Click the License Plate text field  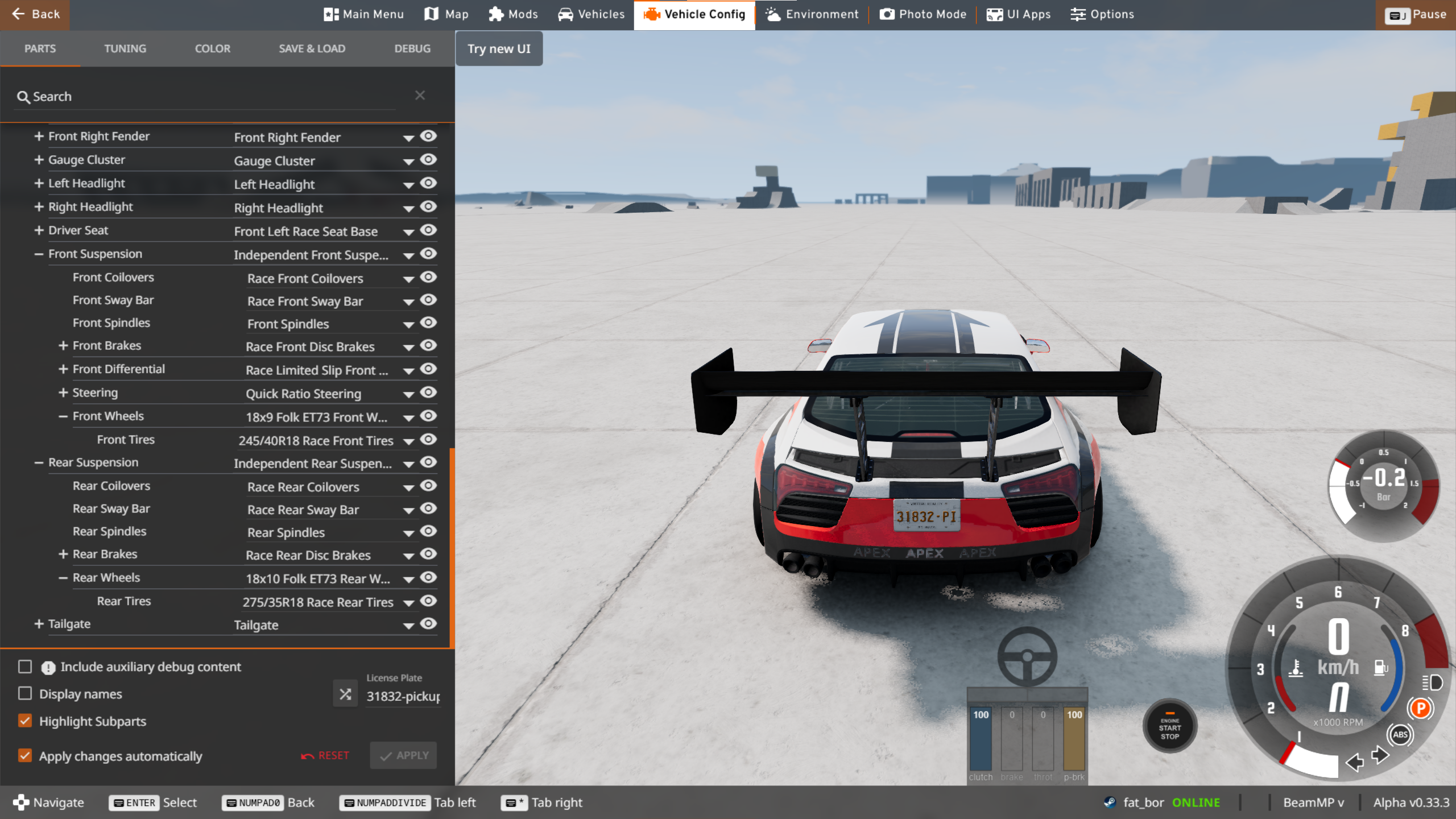[x=403, y=696]
